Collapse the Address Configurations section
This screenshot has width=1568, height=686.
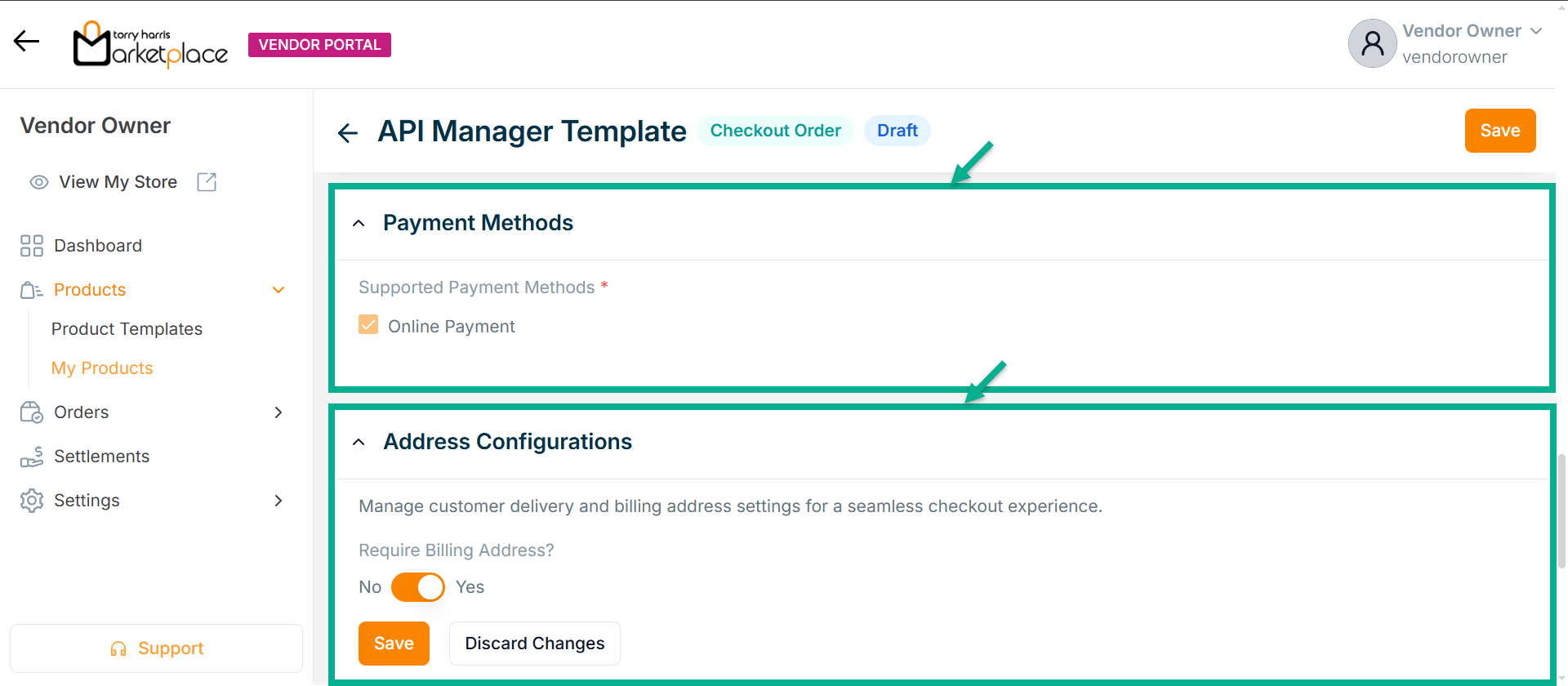[359, 442]
